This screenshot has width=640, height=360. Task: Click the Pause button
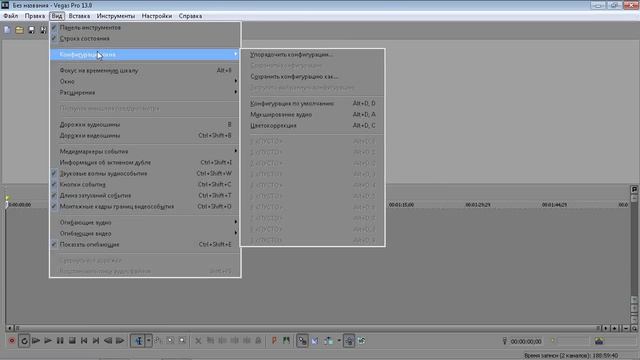point(60,341)
